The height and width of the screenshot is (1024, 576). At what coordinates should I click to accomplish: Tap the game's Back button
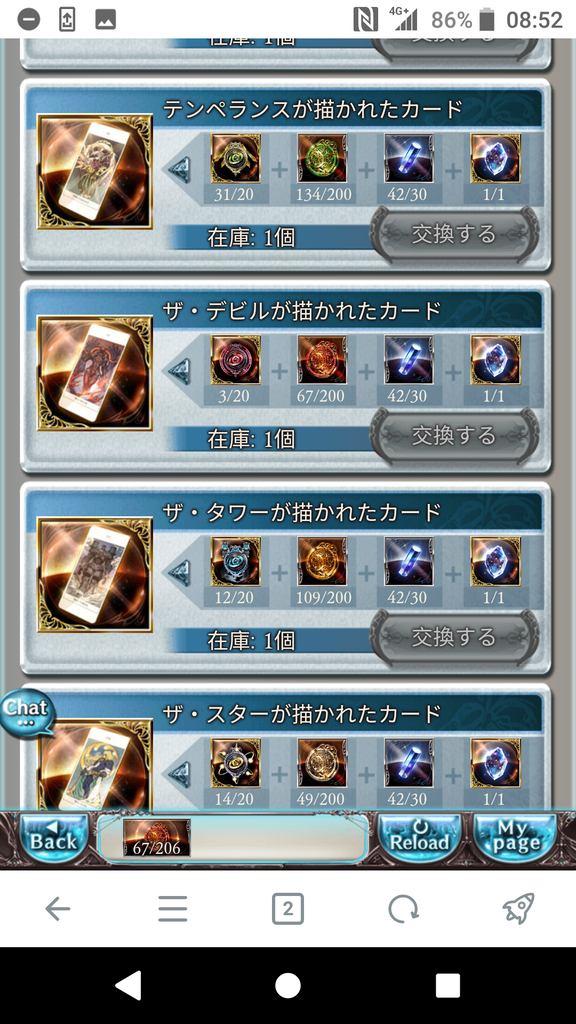tap(54, 838)
